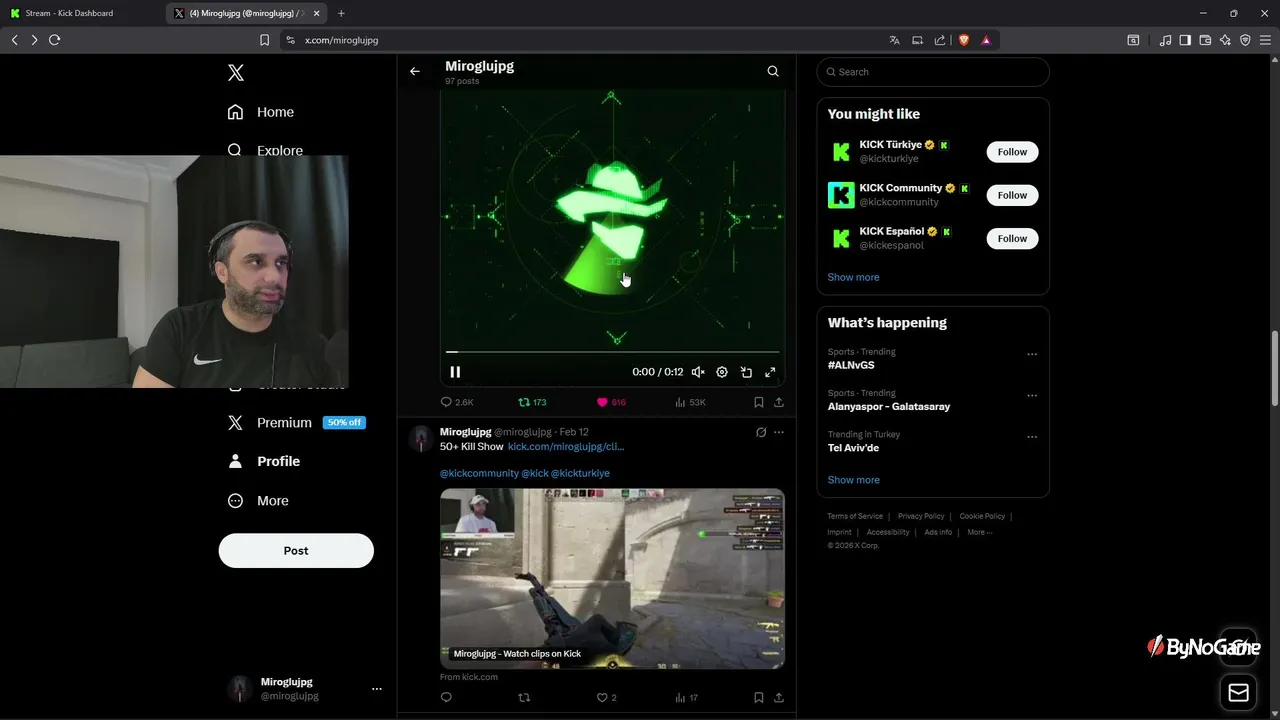Click translate page icon in address bar
Screen dimensions: 1280x720
click(894, 40)
